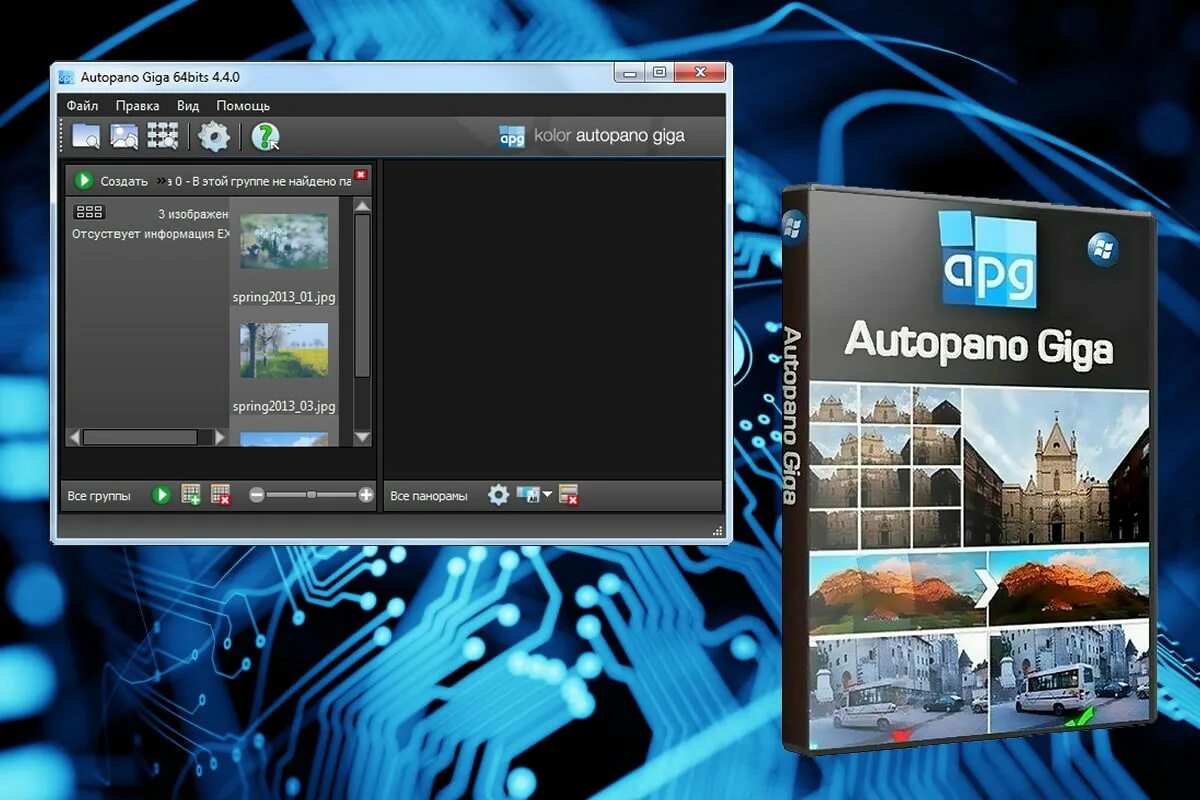The image size is (1200, 800).
Task: Click green play icon beside Создать
Action: pos(84,181)
